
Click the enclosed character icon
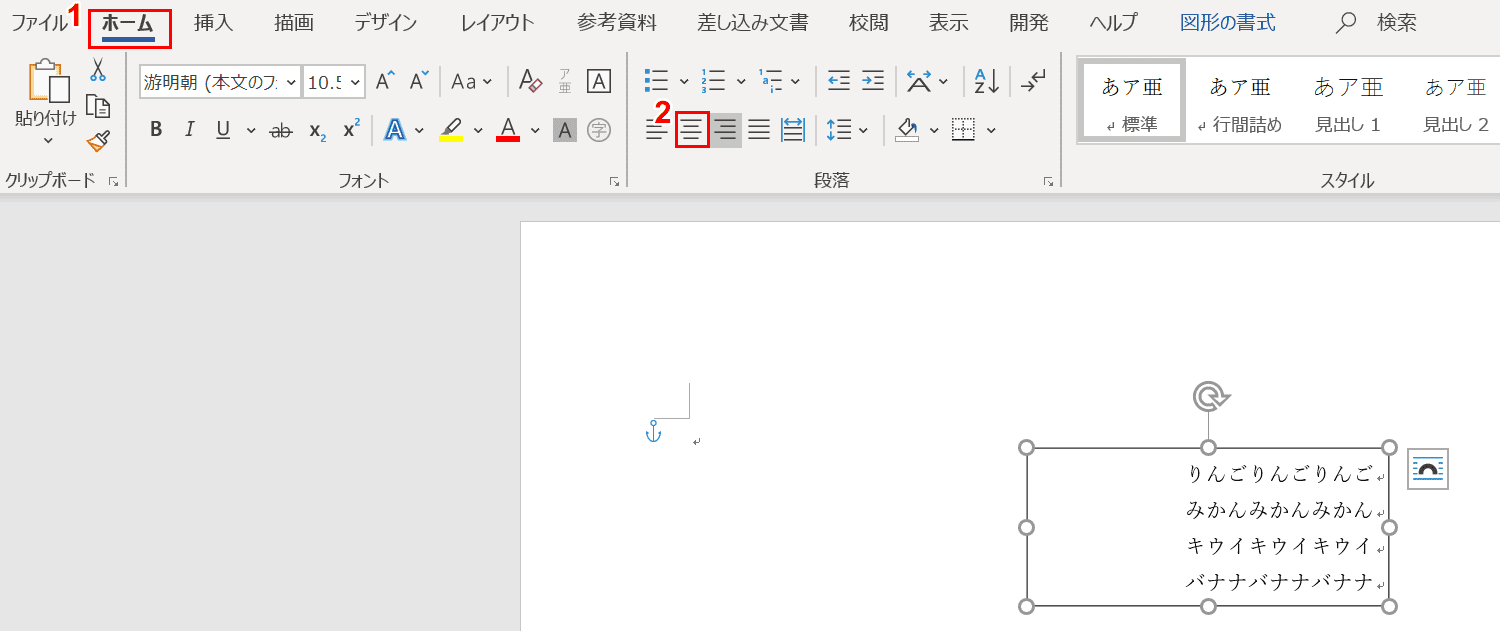pos(599,130)
